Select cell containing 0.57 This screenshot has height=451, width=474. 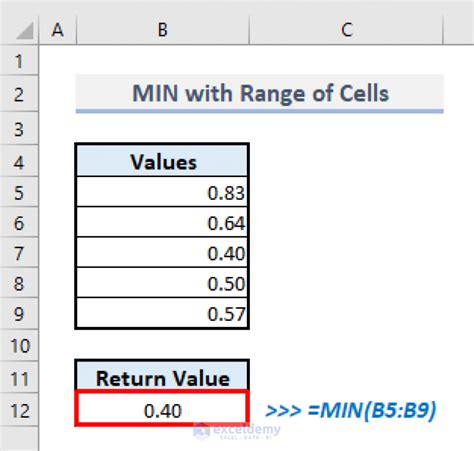(x=162, y=313)
